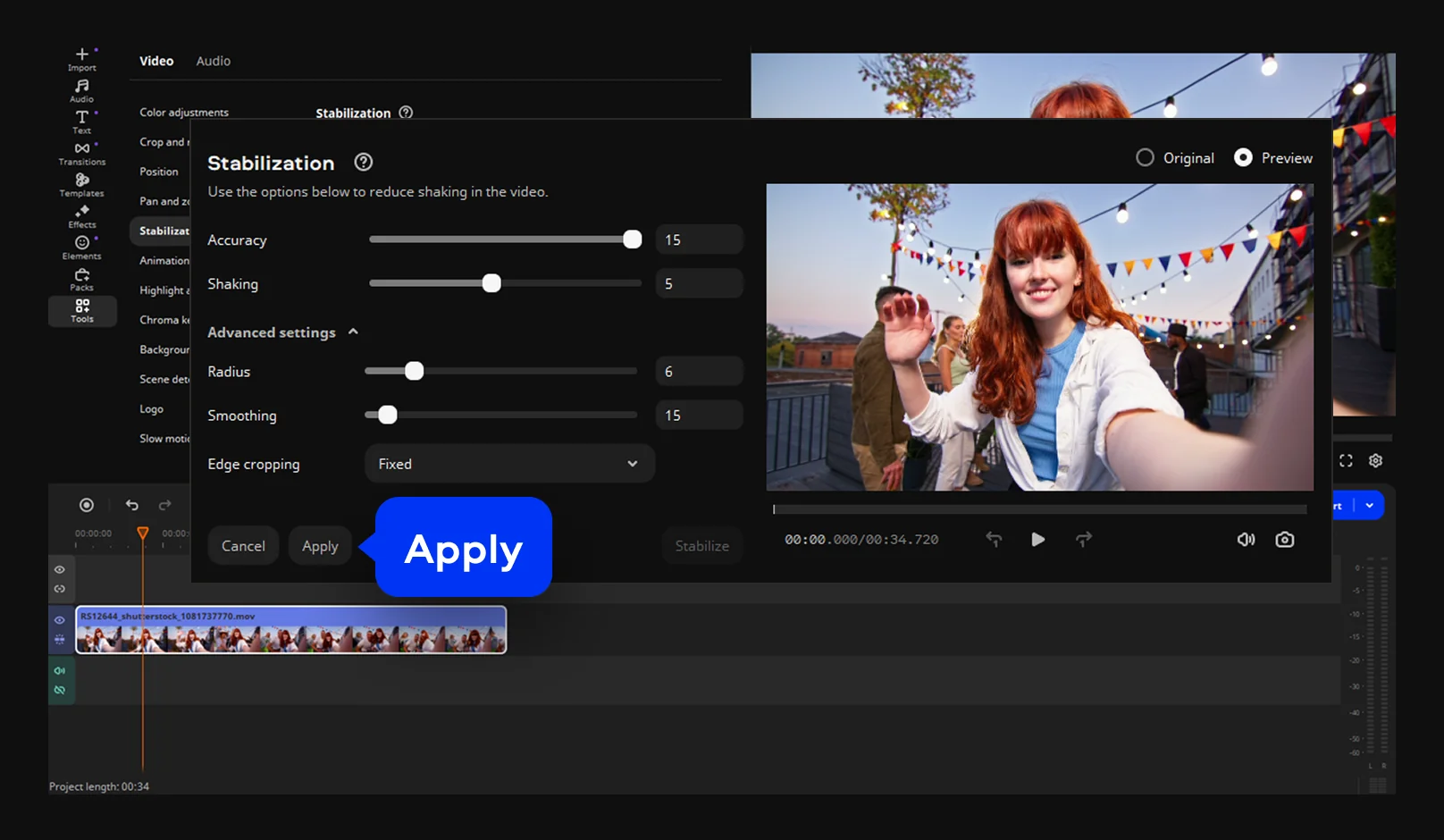This screenshot has height=840, width=1444.
Task: Select Logo in the tools list
Action: (x=152, y=408)
